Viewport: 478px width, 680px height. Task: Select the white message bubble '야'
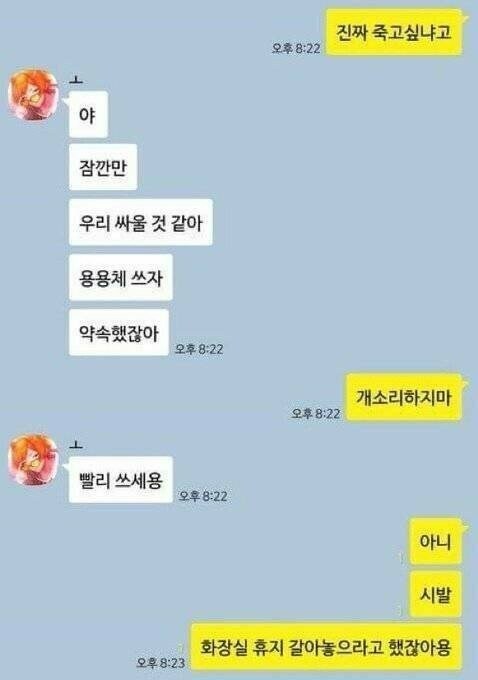click(88, 114)
